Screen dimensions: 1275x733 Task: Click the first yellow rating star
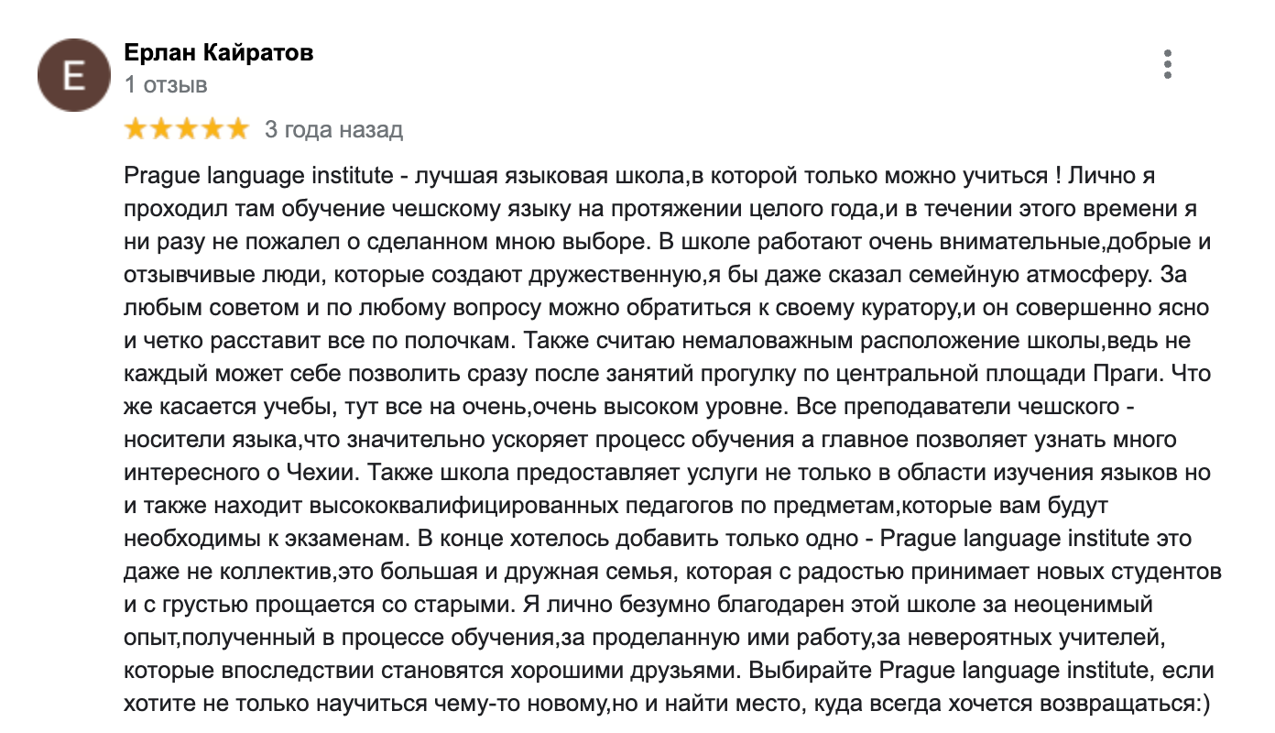tap(136, 129)
